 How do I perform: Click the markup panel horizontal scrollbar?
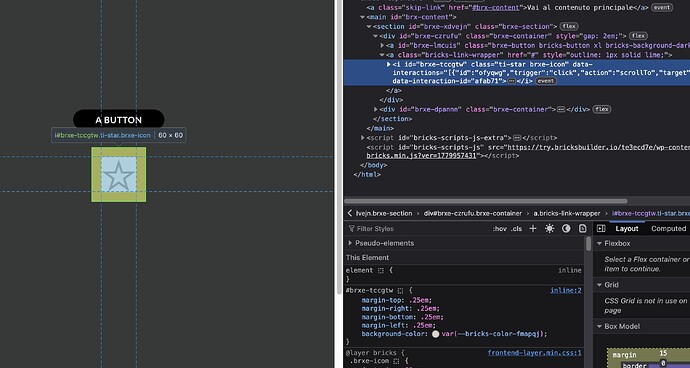[485, 201]
